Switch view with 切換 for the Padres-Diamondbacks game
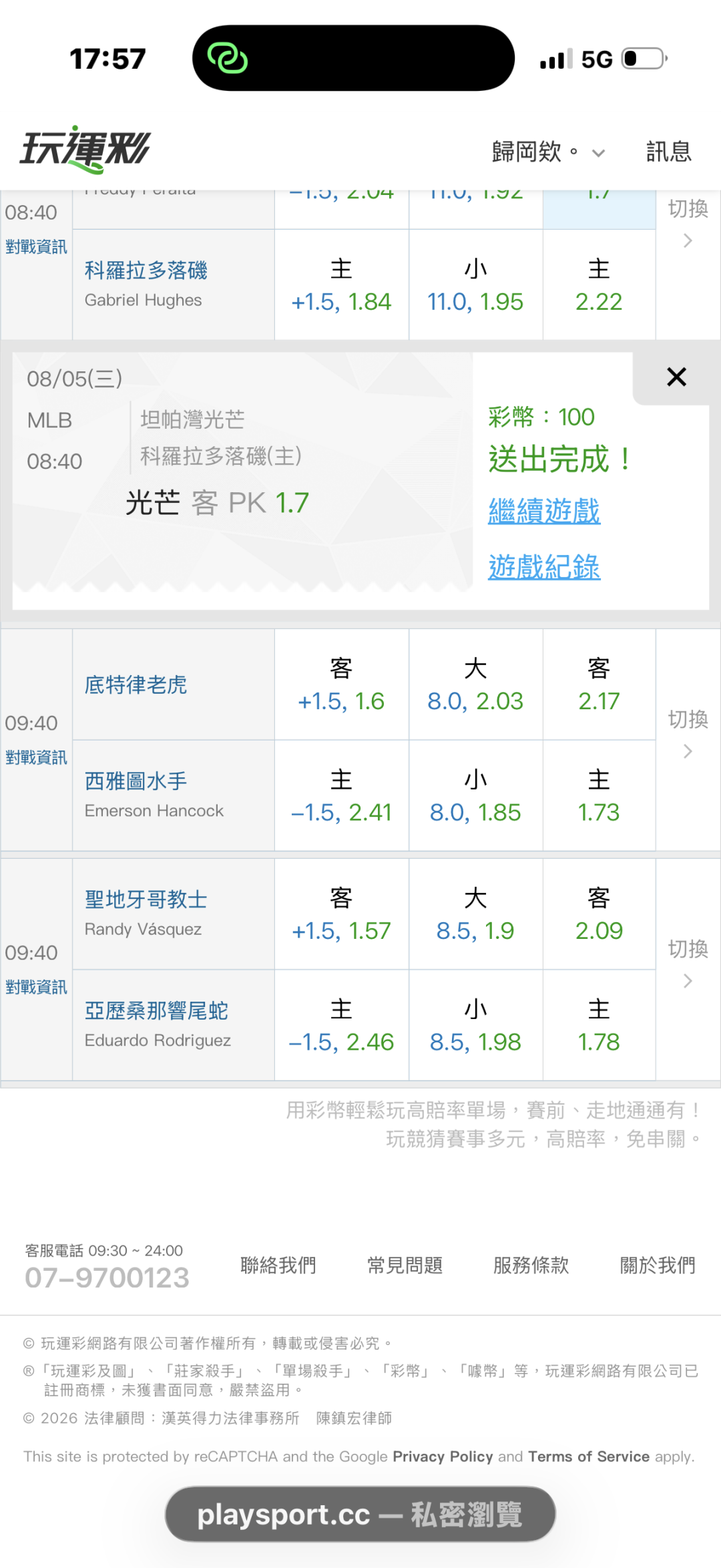The width and height of the screenshot is (721, 1568). (x=688, y=963)
